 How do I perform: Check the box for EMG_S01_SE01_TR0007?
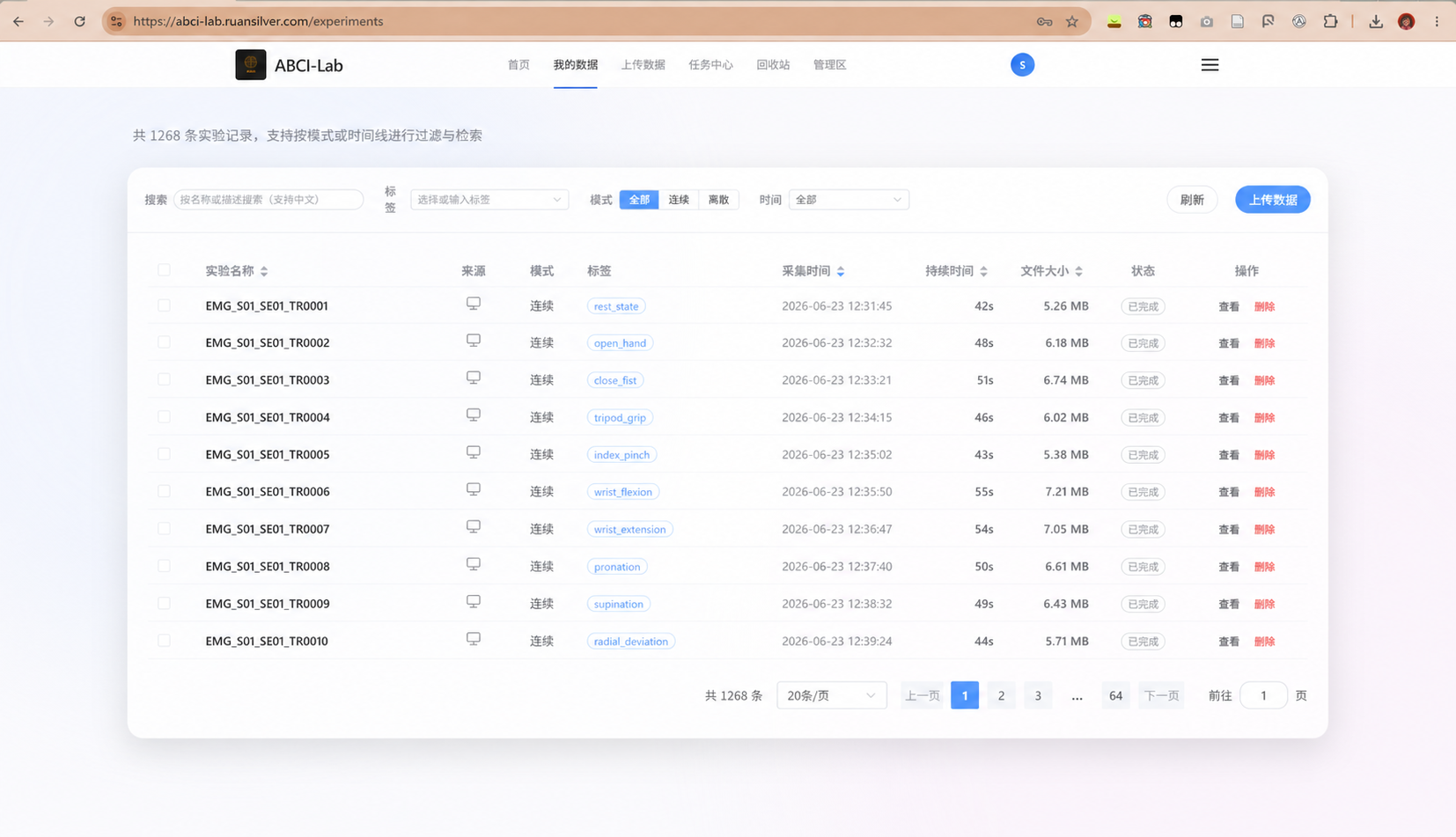(x=164, y=529)
